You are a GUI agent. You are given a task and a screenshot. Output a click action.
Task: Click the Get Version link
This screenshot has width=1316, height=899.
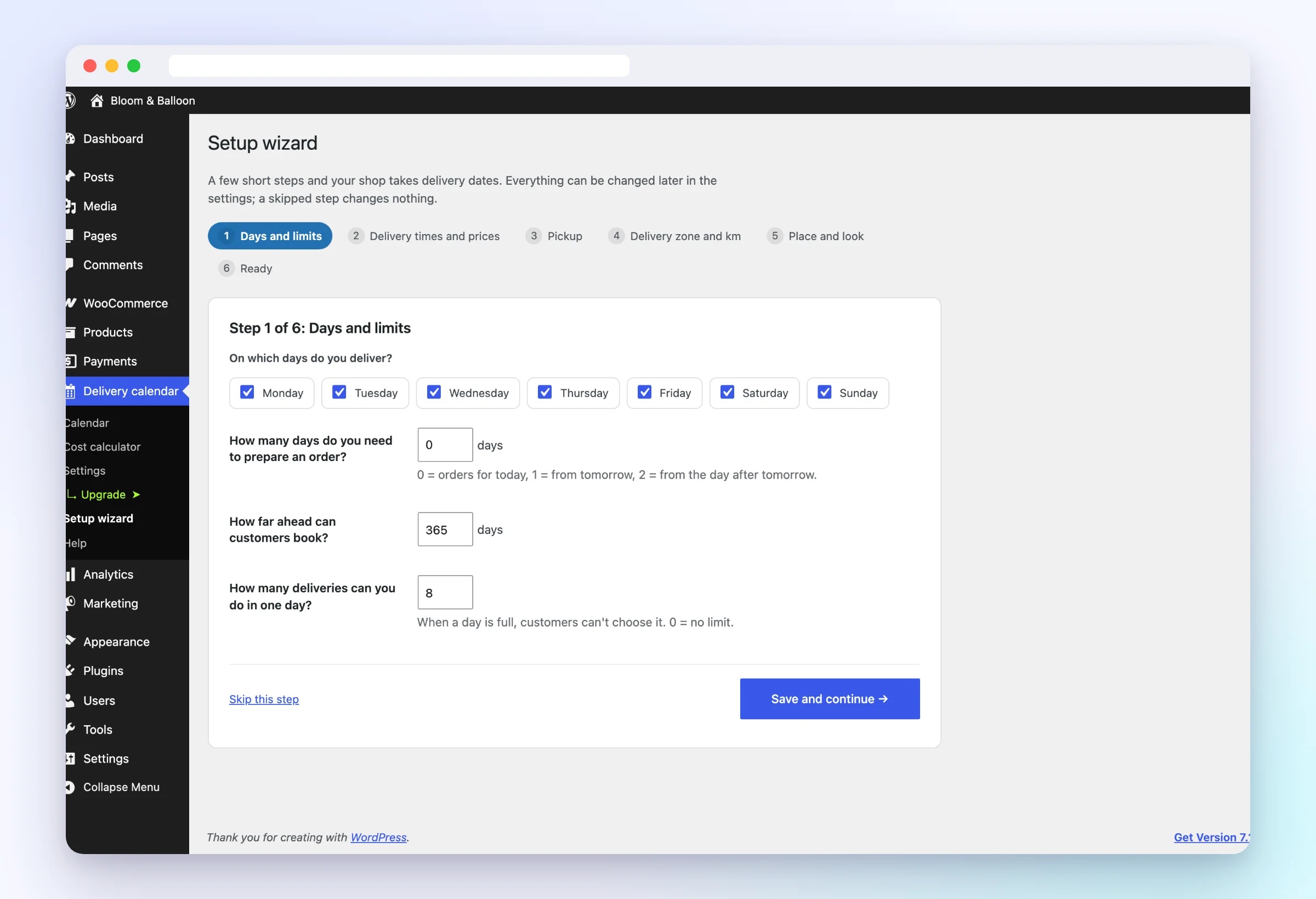[1212, 837]
